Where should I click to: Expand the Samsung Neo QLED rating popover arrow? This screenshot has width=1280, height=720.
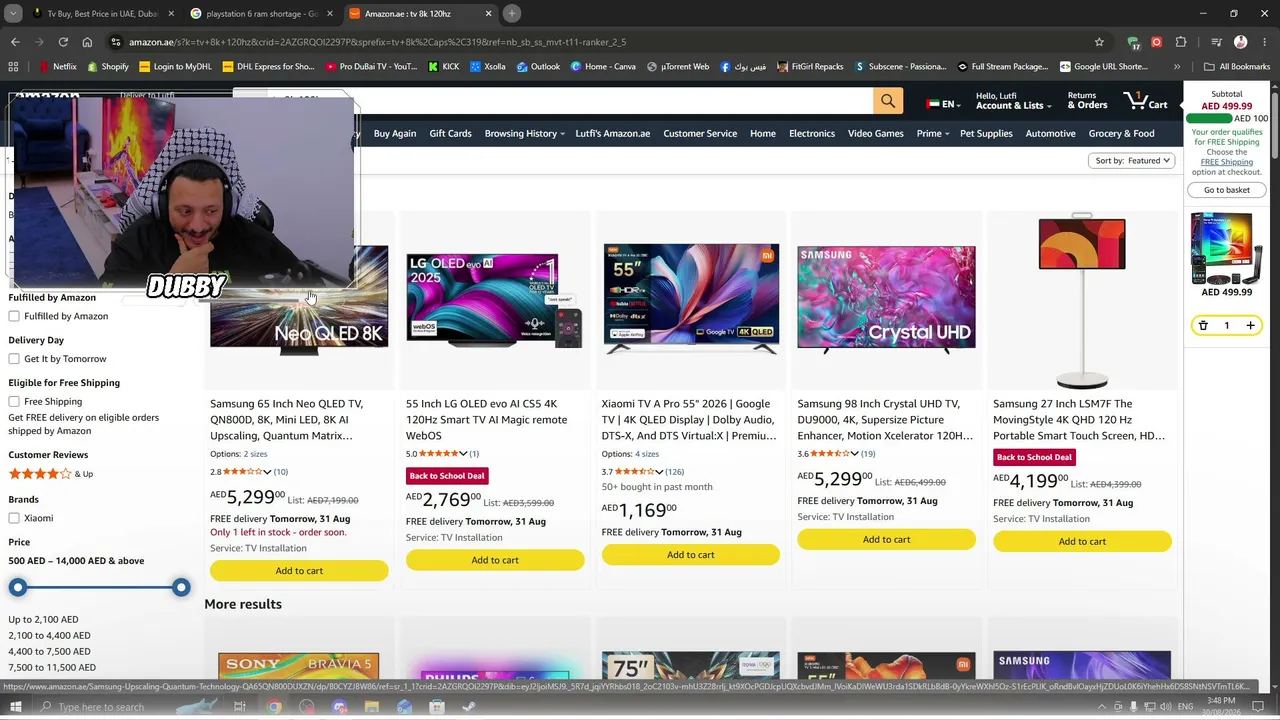tap(267, 472)
